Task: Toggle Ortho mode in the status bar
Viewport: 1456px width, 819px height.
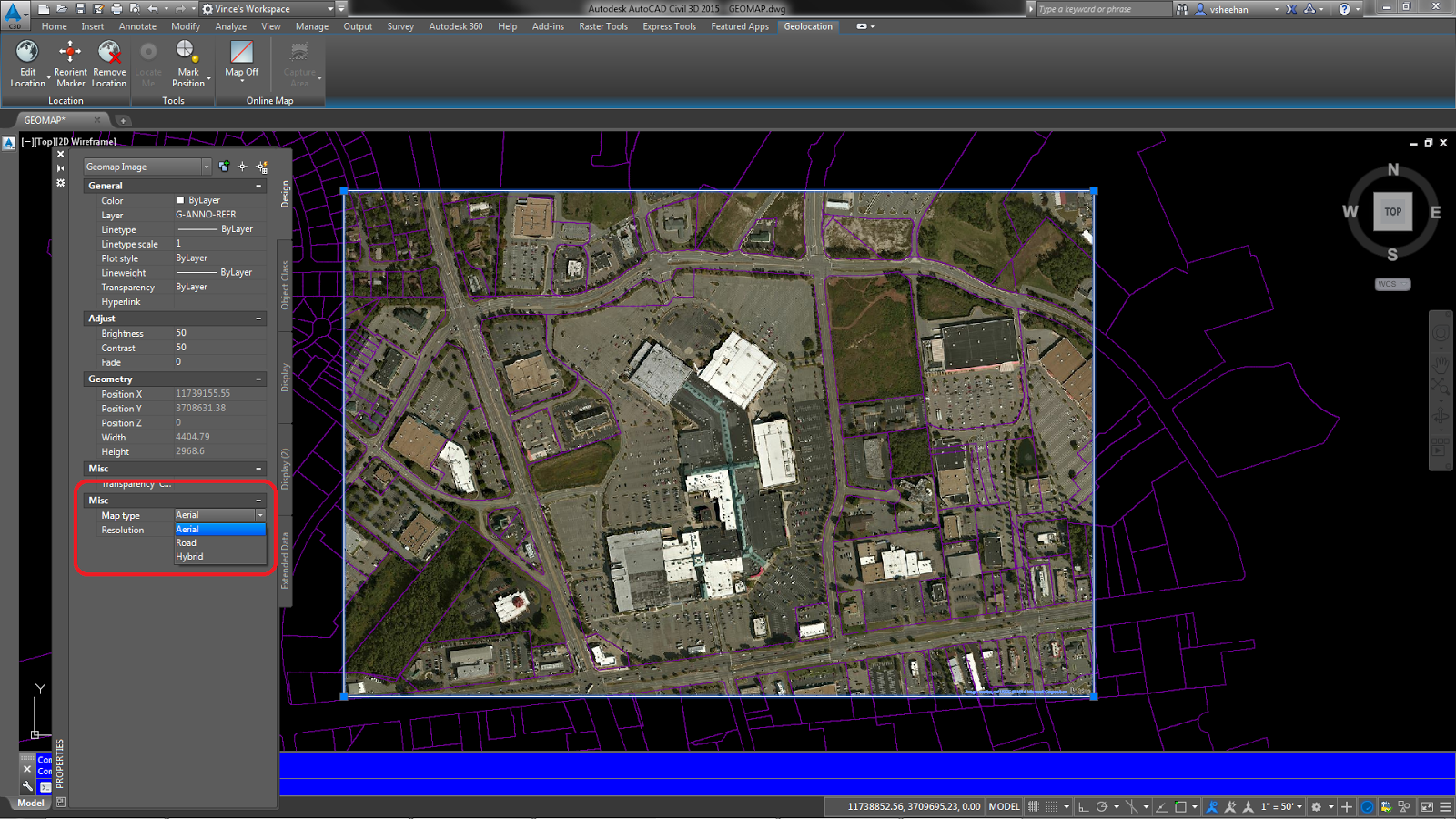Action: click(1083, 807)
